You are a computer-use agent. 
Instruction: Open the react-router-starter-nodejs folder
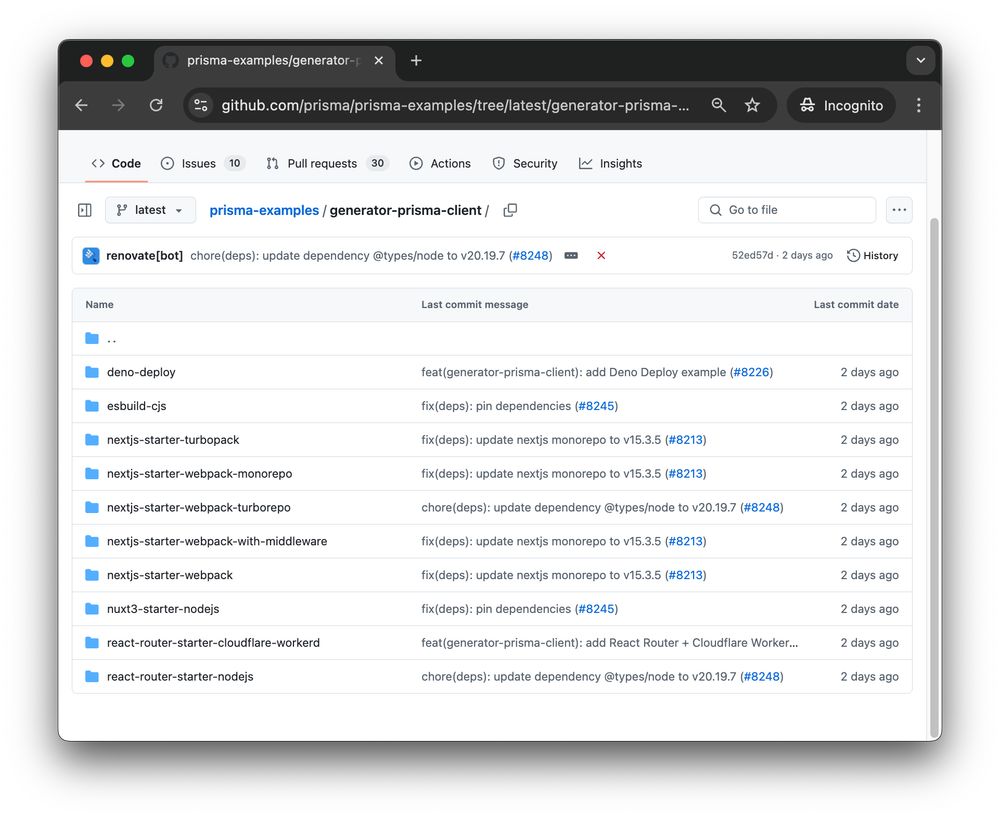[180, 676]
